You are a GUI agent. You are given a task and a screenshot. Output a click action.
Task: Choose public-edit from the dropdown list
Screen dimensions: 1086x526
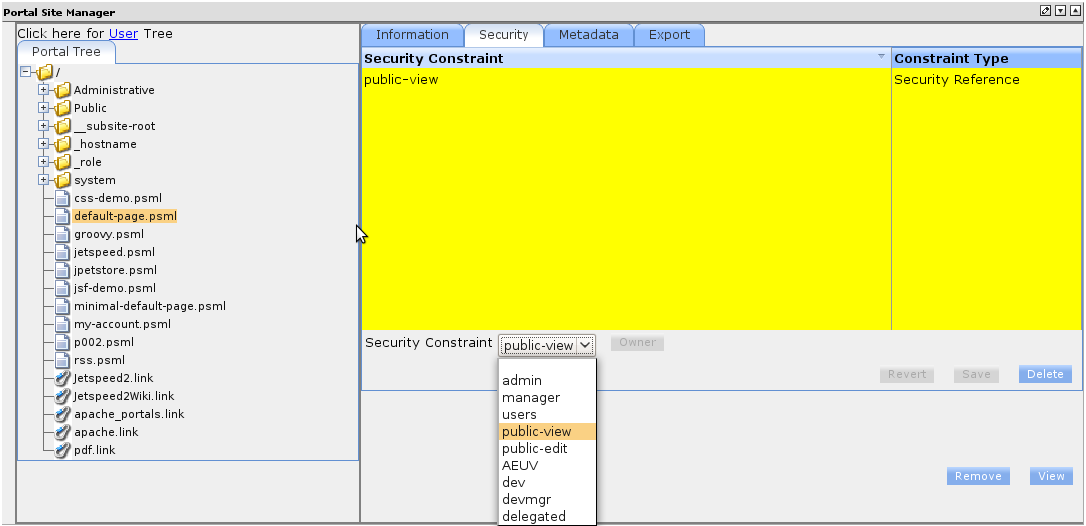point(534,449)
